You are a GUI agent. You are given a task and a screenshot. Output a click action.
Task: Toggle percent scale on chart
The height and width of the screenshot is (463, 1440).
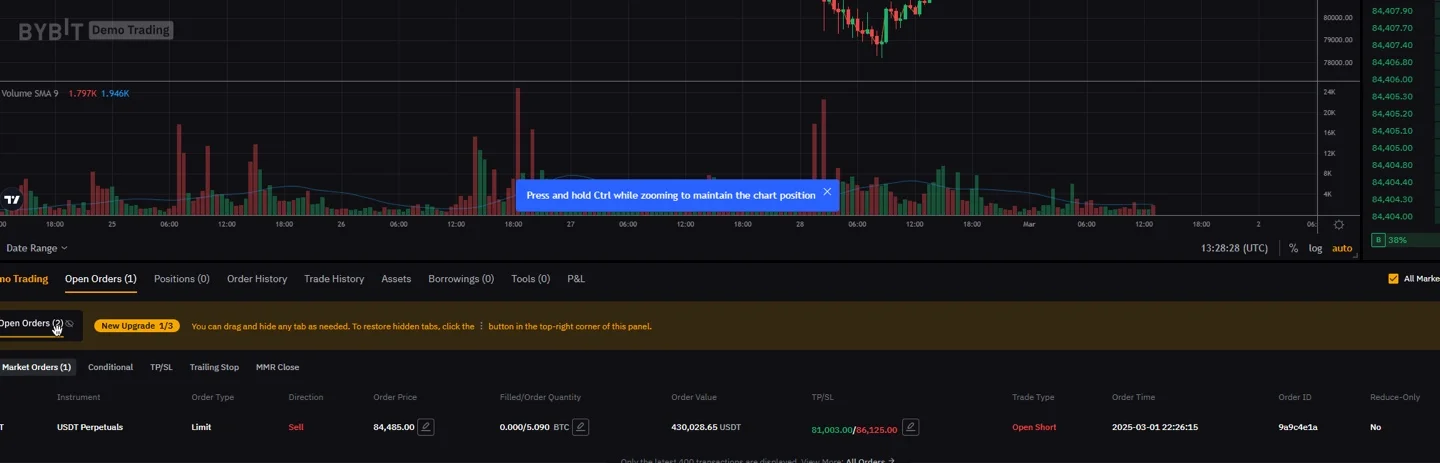tap(1293, 248)
